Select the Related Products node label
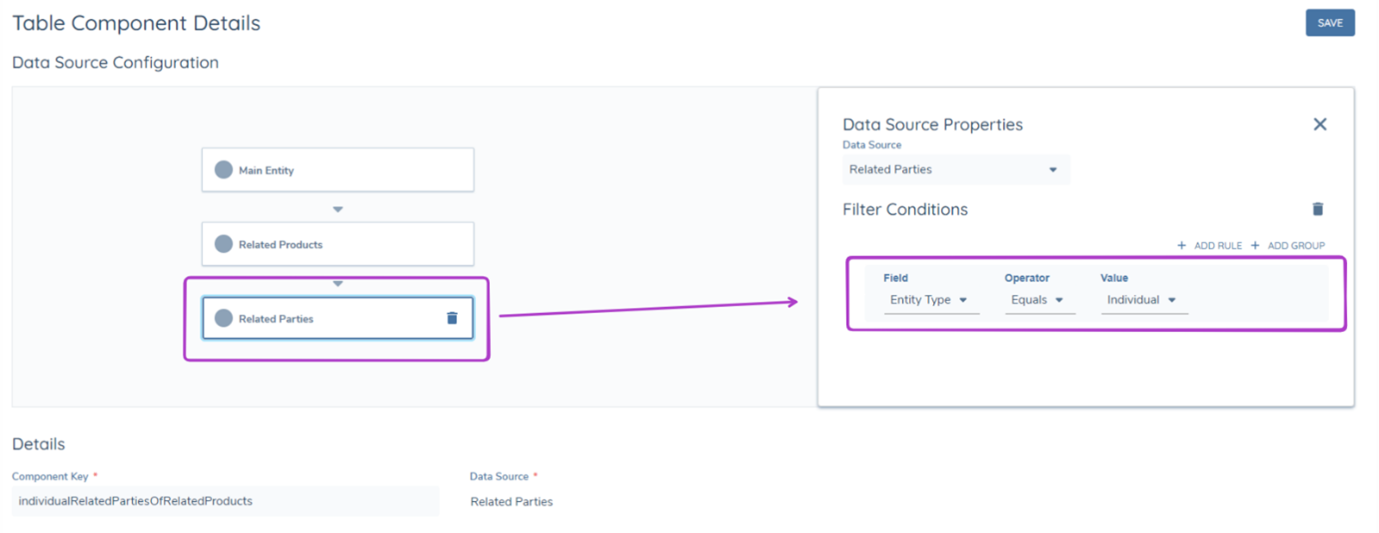The image size is (1379, 533). click(280, 245)
